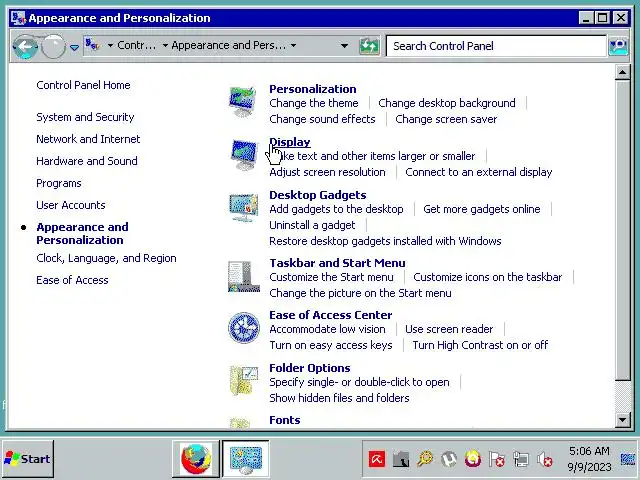Image resolution: width=640 pixels, height=480 pixels.
Task: Click the Taskbar and Start Menu icon
Action: (244, 277)
